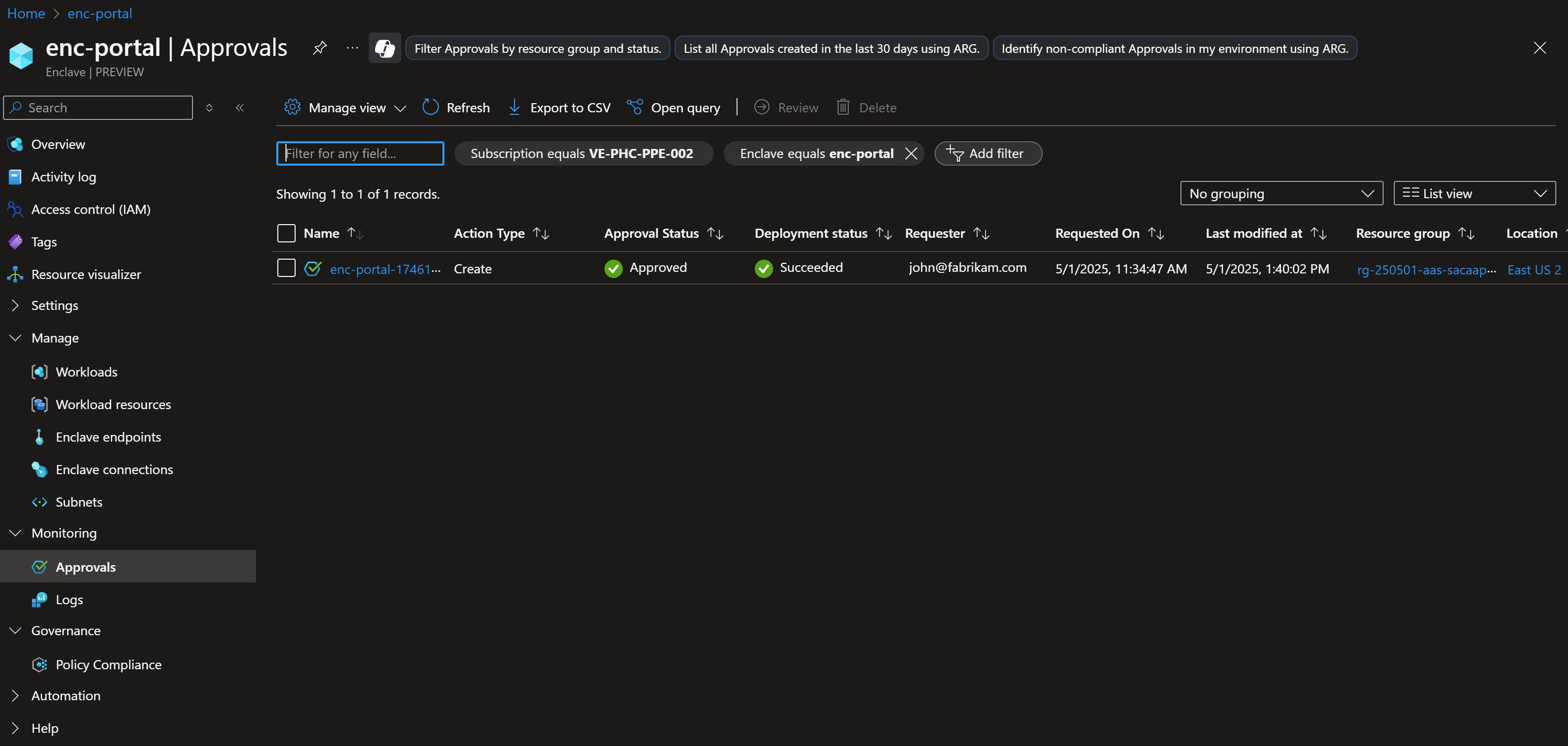The width and height of the screenshot is (1568, 746).
Task: Click the East US 2 location link
Action: [1534, 270]
